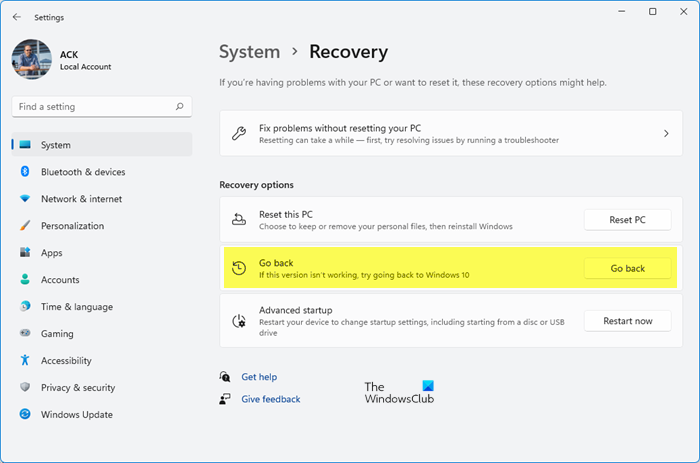The width and height of the screenshot is (700, 463).
Task: Go to Gaming settings
Action: pyautogui.click(x=58, y=334)
